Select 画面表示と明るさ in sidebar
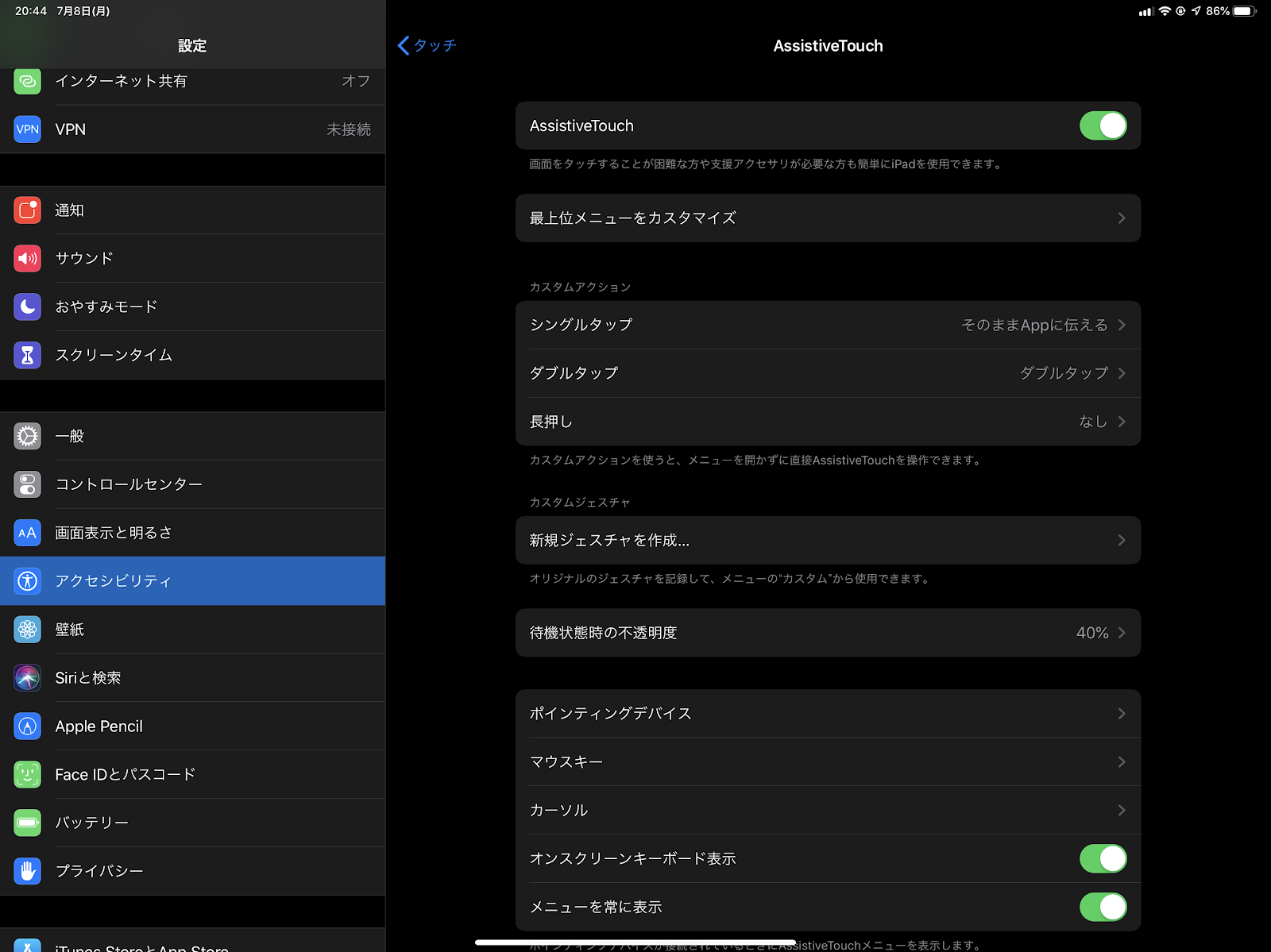Viewport: 1271px width, 952px height. (192, 533)
